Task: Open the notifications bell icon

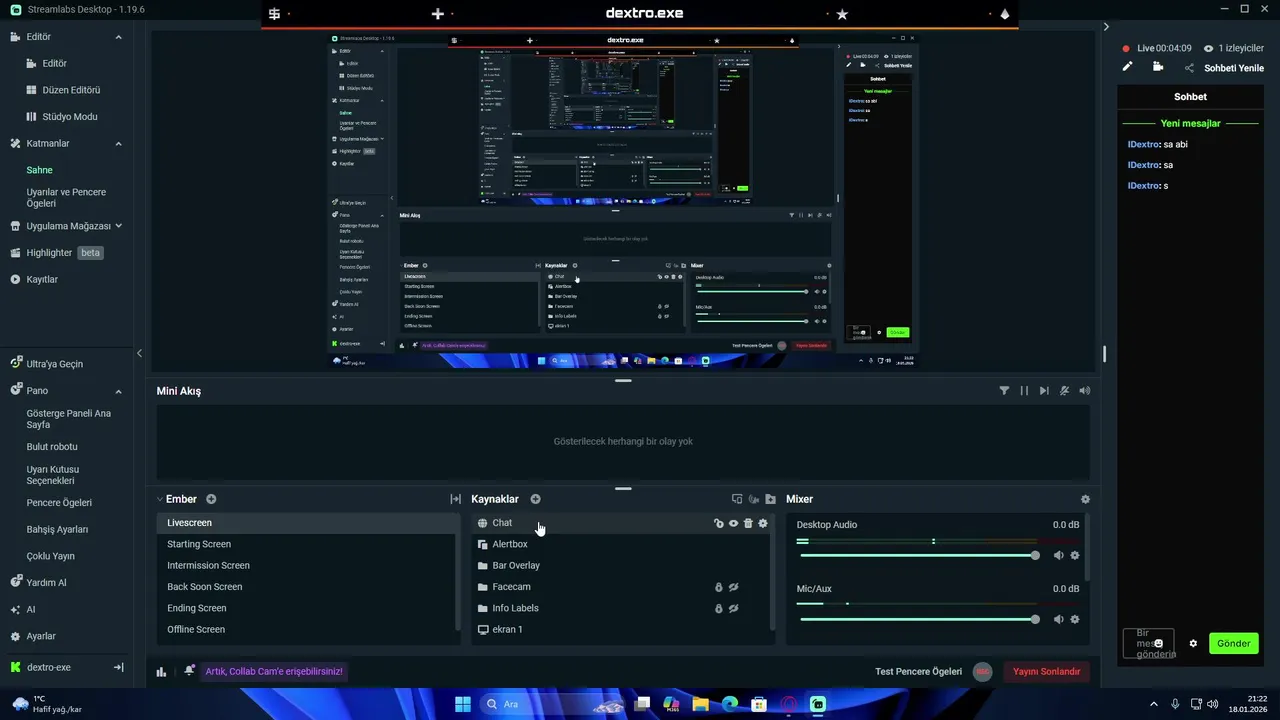Action: 189,671
